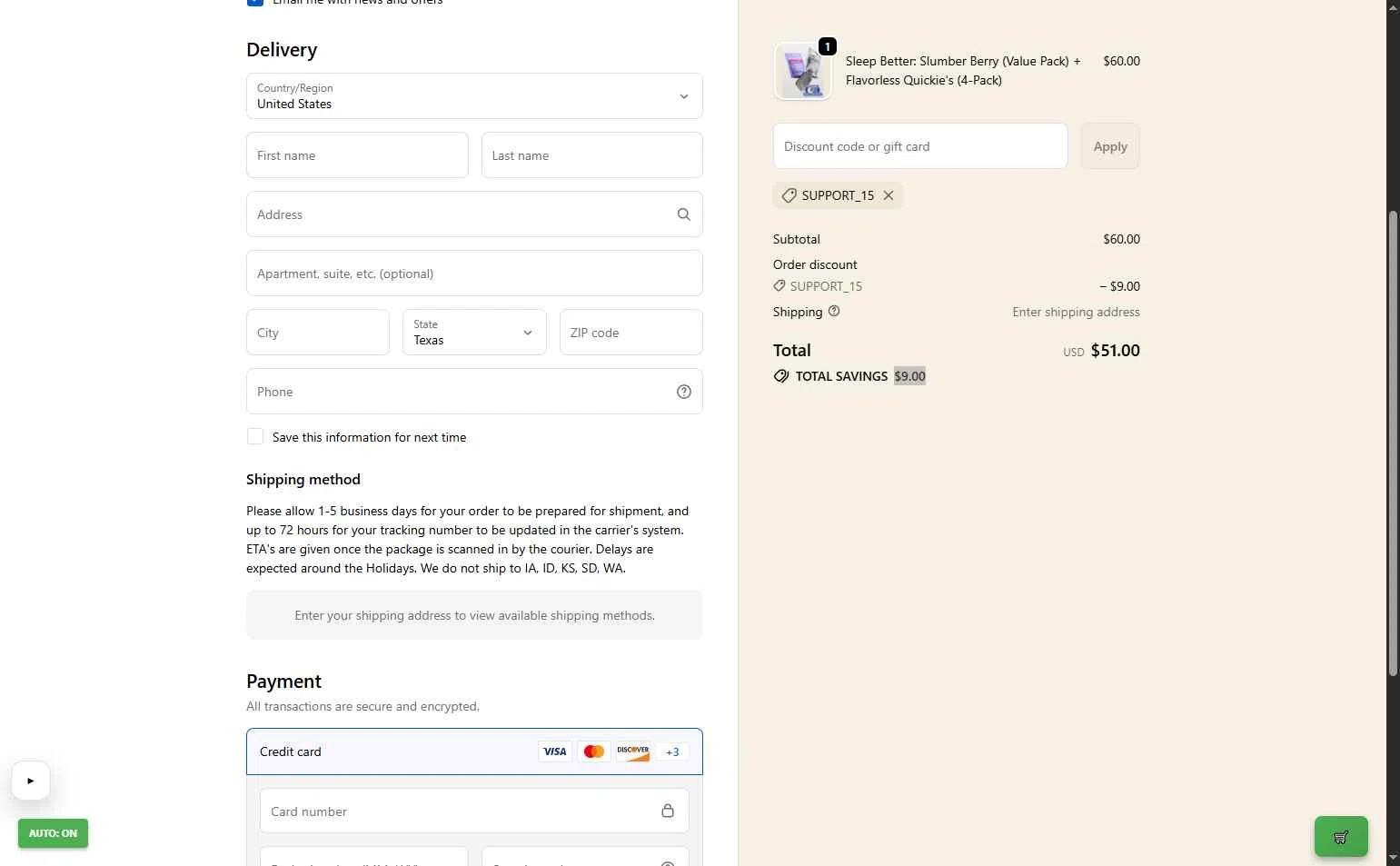Click the highlighted $9.00 savings amount
Screen dimensions: 1400x866
click(909, 376)
